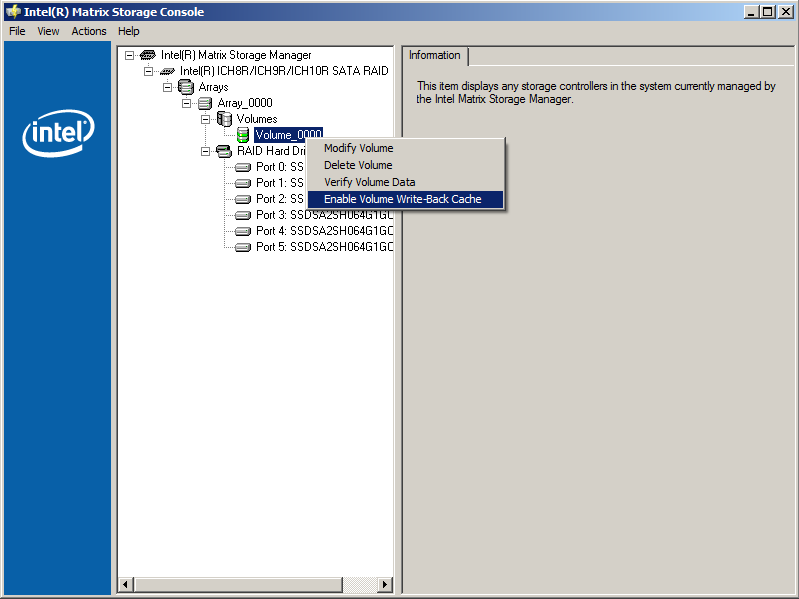Select the Volume_0000 tree item

(288, 134)
